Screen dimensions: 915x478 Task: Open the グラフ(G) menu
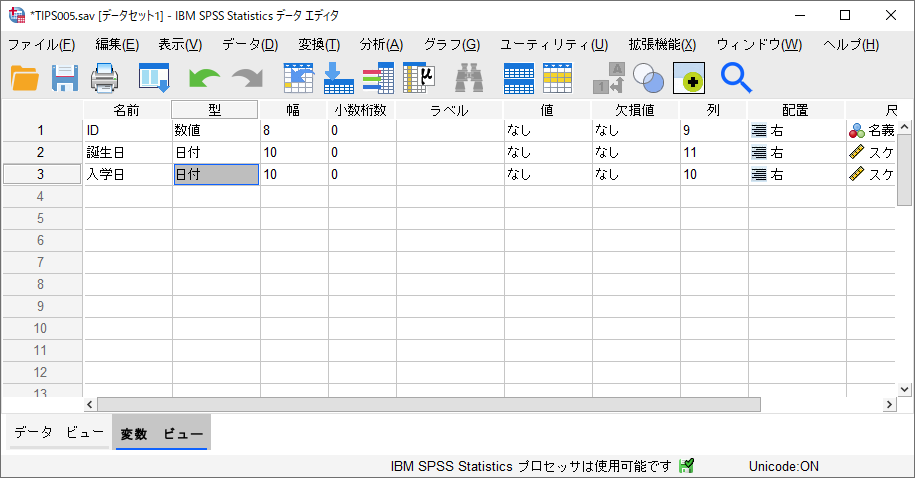pyautogui.click(x=452, y=45)
